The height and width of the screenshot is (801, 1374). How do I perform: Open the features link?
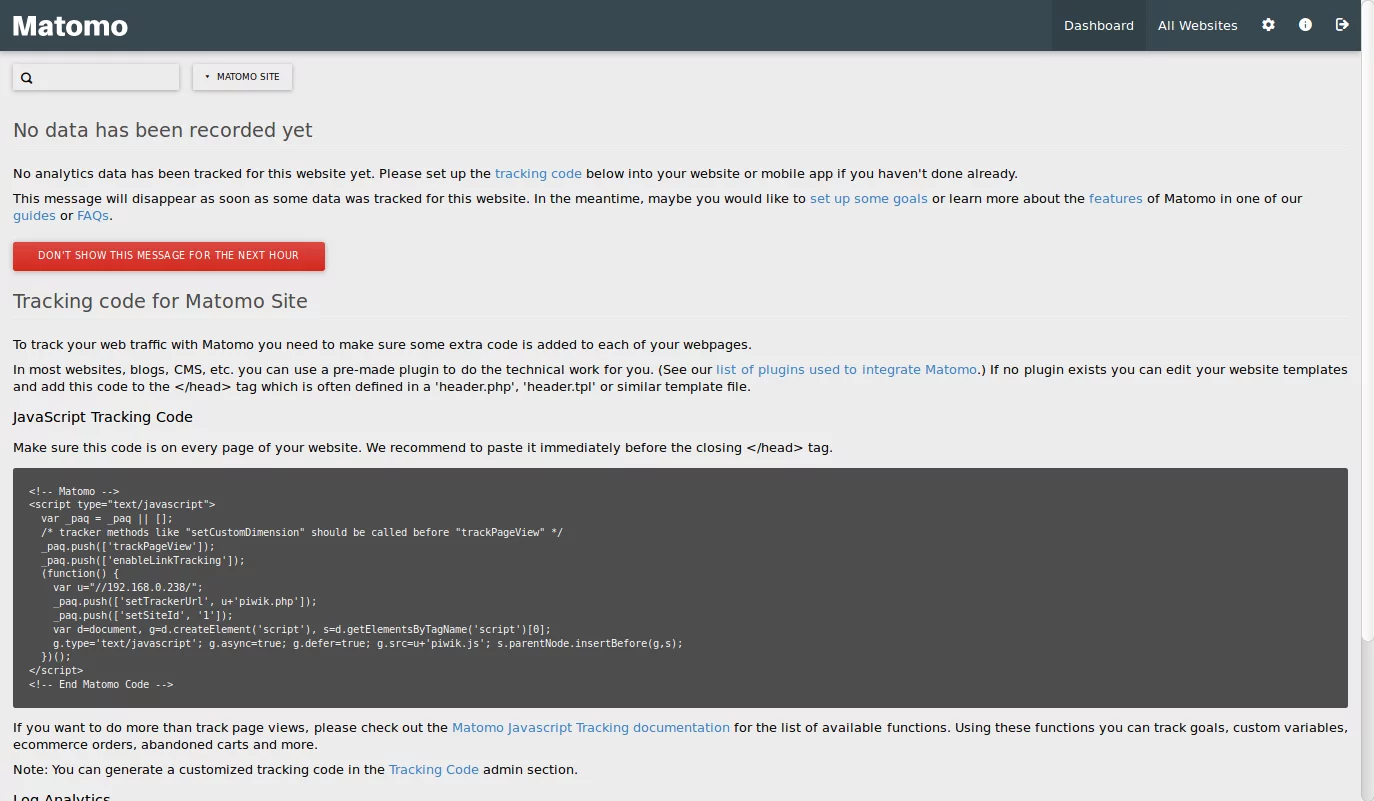(1116, 199)
